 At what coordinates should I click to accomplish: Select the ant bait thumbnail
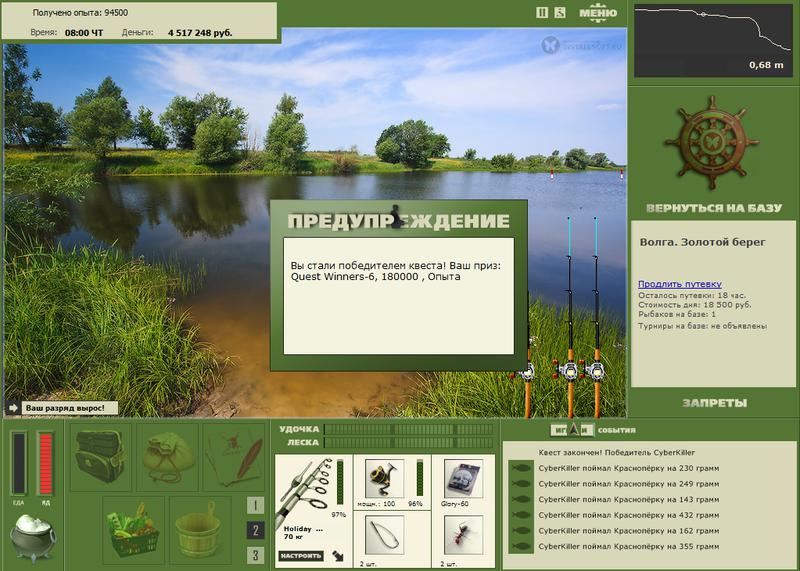coord(463,535)
